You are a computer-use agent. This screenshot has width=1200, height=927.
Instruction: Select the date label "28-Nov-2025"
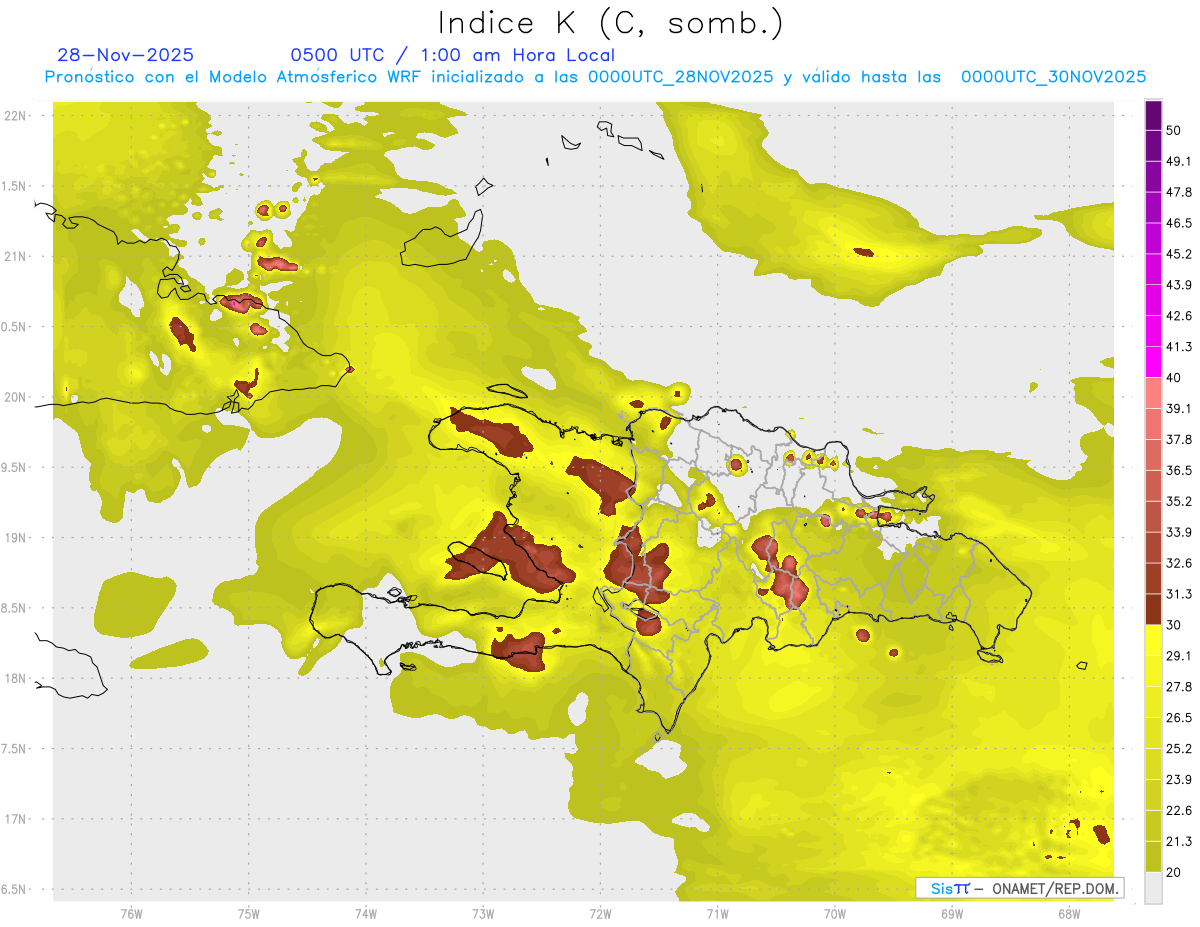(126, 55)
